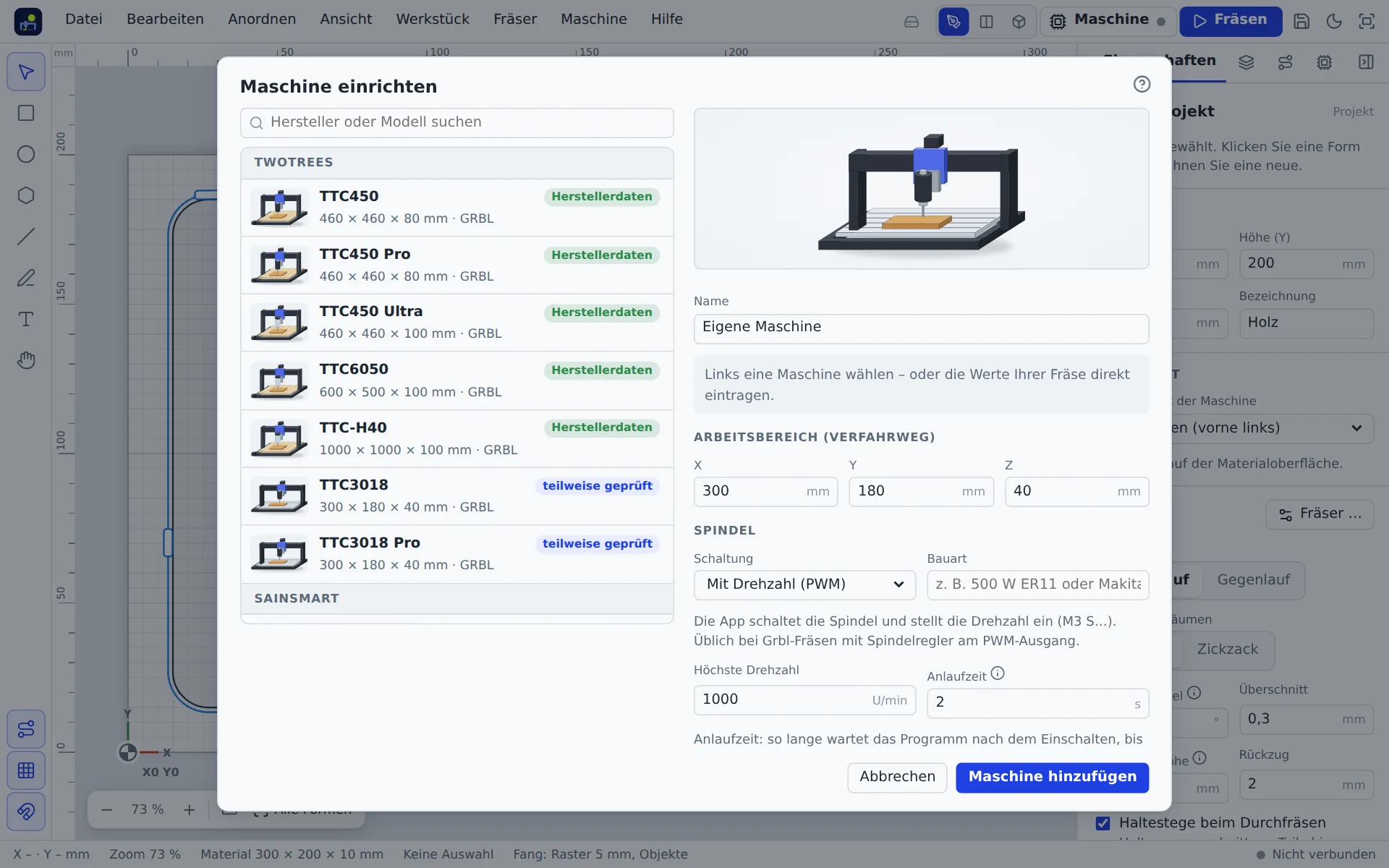
Task: Open the Datei menu
Action: (84, 20)
